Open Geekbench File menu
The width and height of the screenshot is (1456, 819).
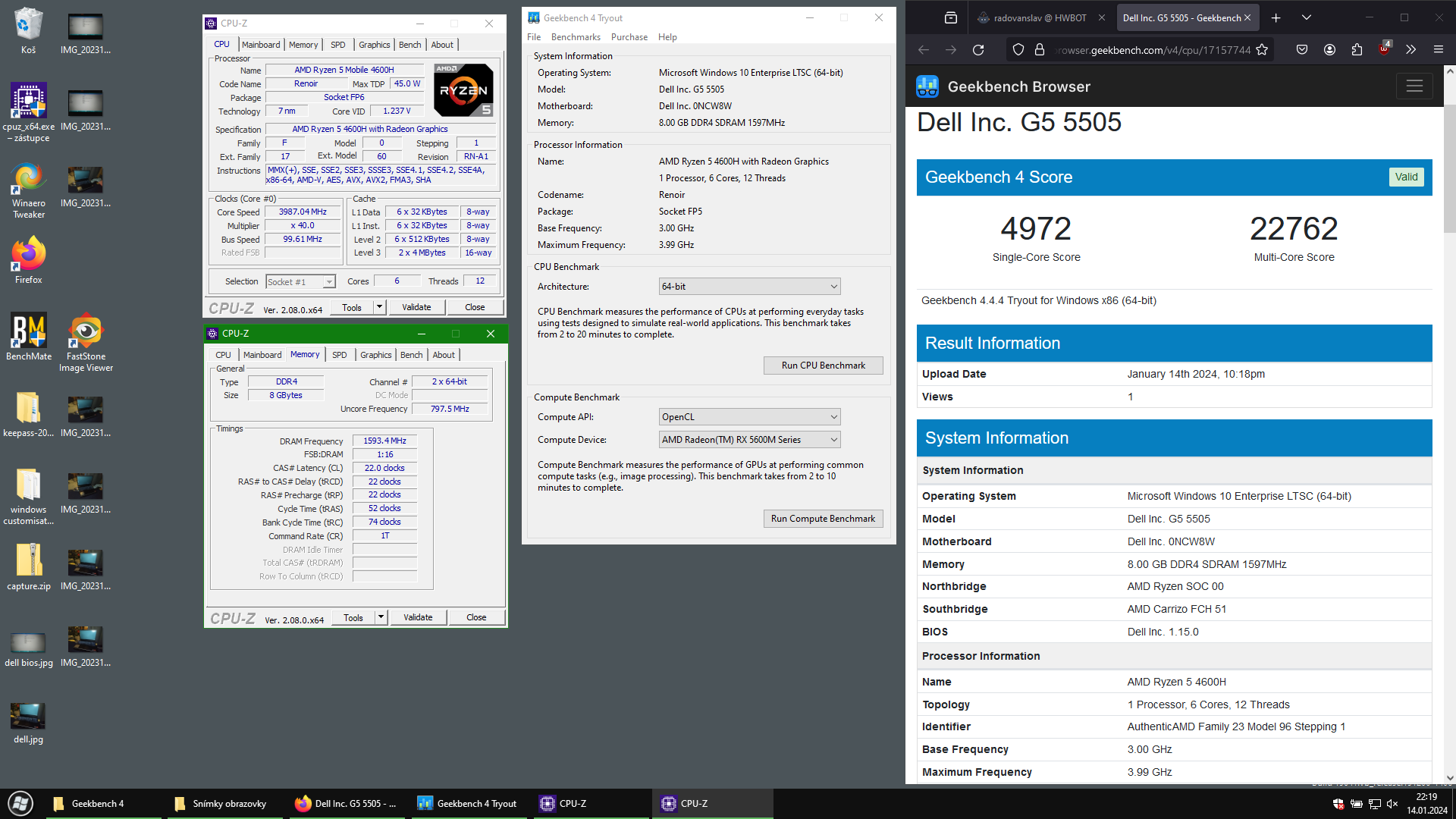coord(534,37)
